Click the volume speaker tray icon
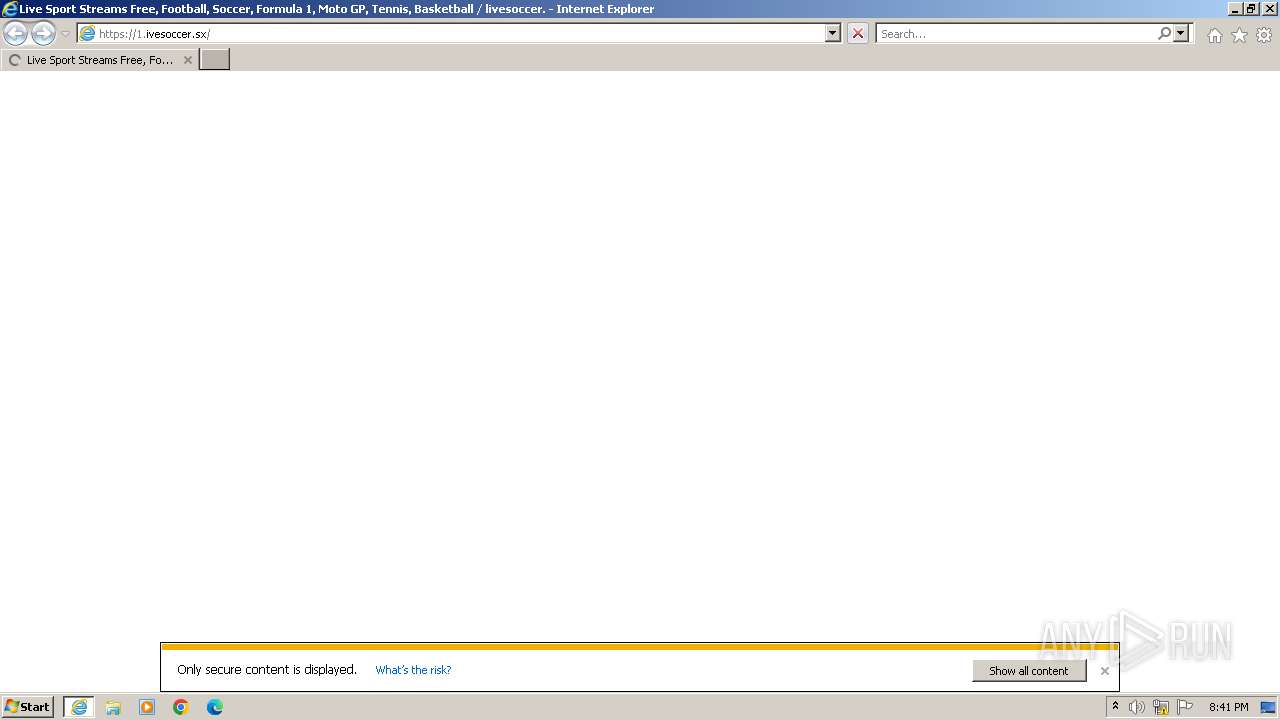This screenshot has height=720, width=1280. [x=1137, y=707]
